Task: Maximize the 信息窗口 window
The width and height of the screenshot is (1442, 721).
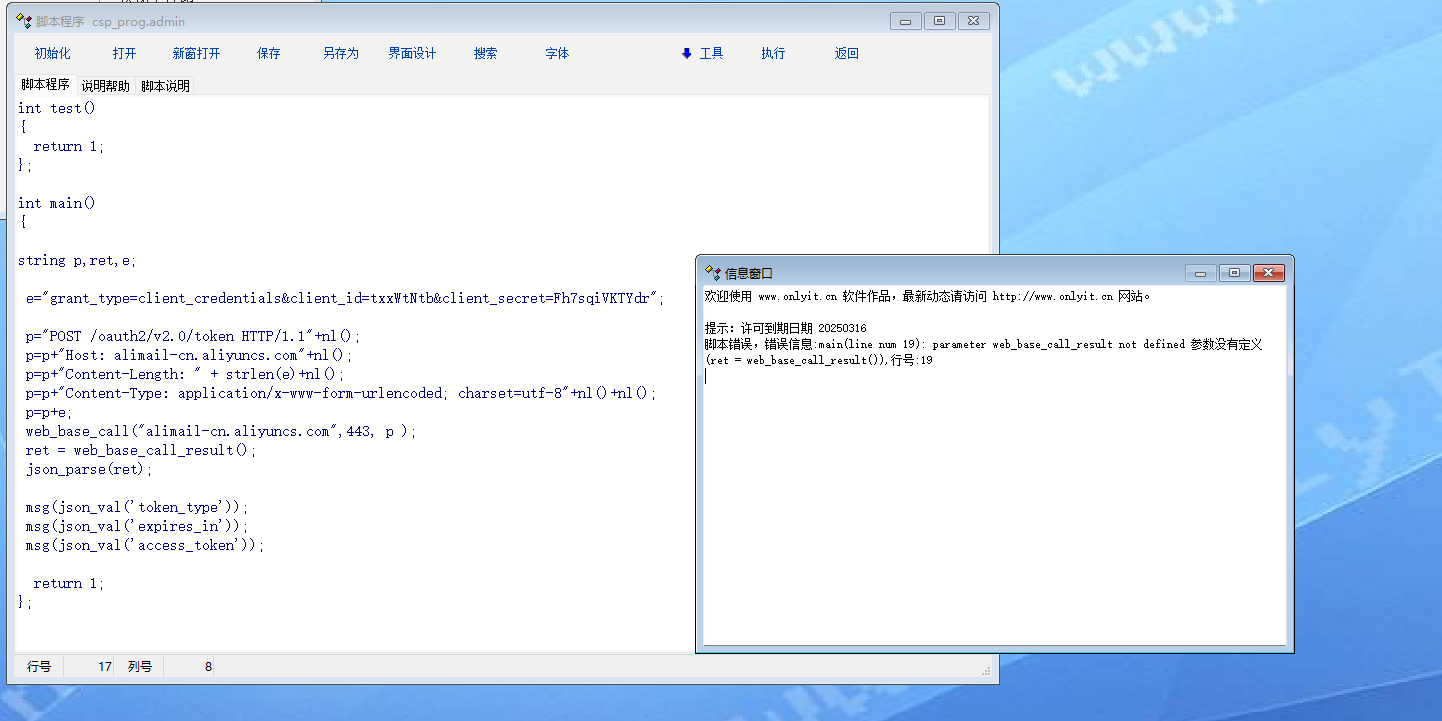Action: coord(1234,273)
